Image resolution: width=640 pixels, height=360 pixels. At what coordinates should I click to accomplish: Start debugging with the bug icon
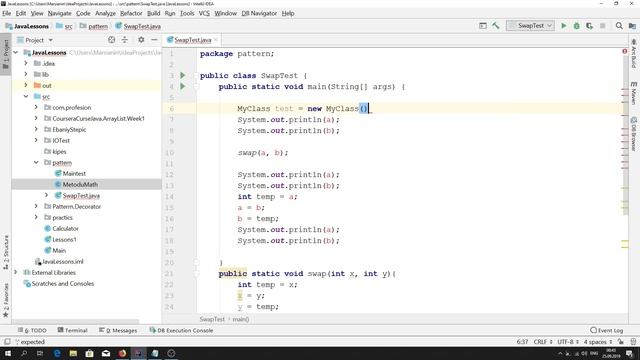click(576, 26)
